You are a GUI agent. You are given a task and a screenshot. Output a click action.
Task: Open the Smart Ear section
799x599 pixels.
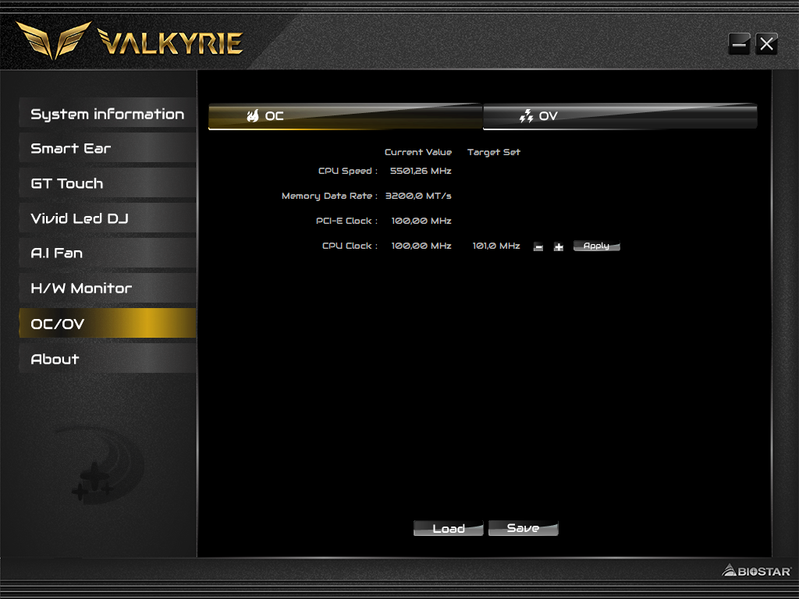108,148
